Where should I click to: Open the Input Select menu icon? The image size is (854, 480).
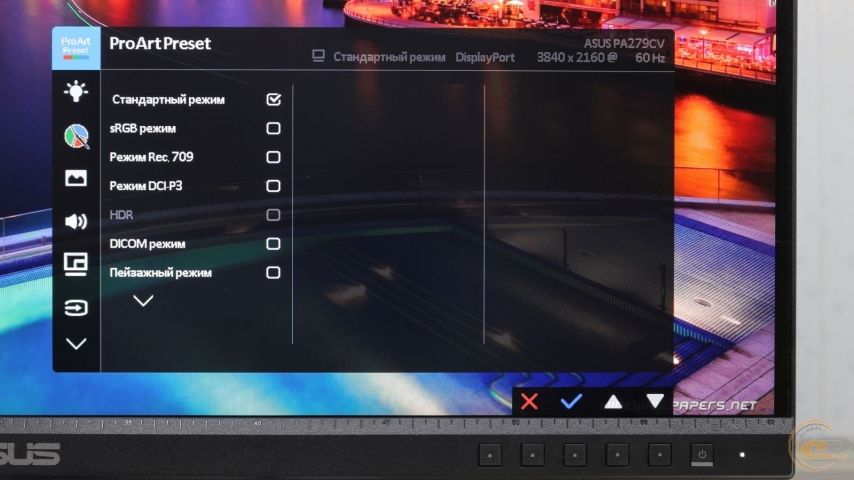[x=76, y=308]
